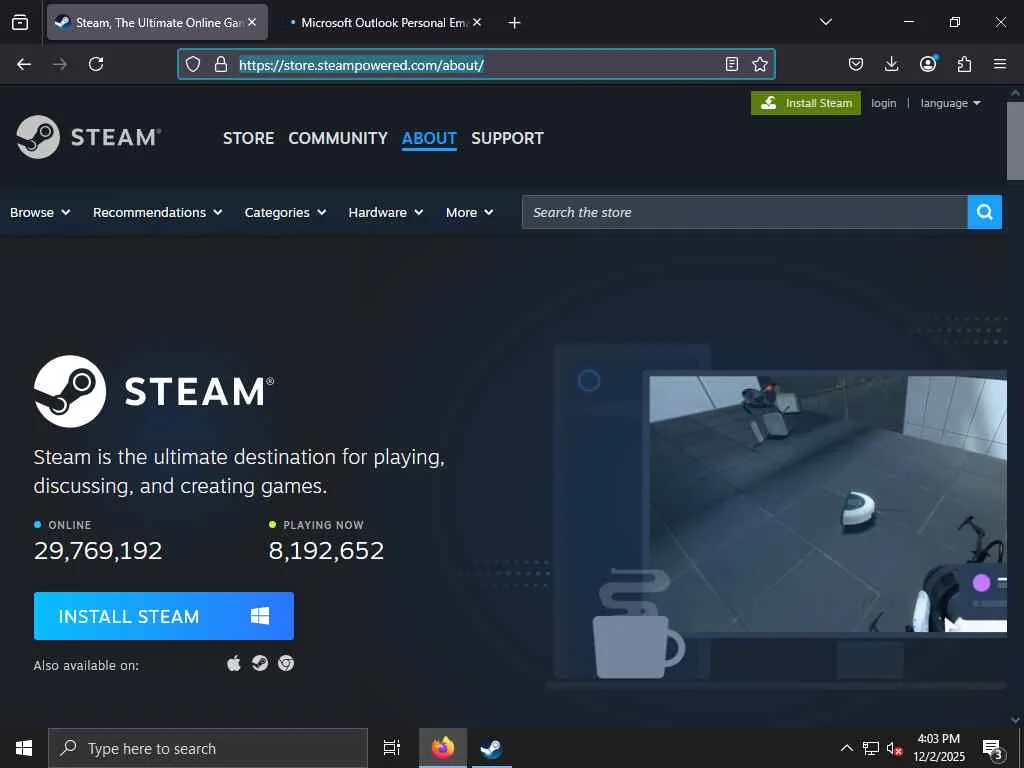Screen dimensions: 1024x768
Task: Open the Firefox account icon
Action: [x=928, y=63]
